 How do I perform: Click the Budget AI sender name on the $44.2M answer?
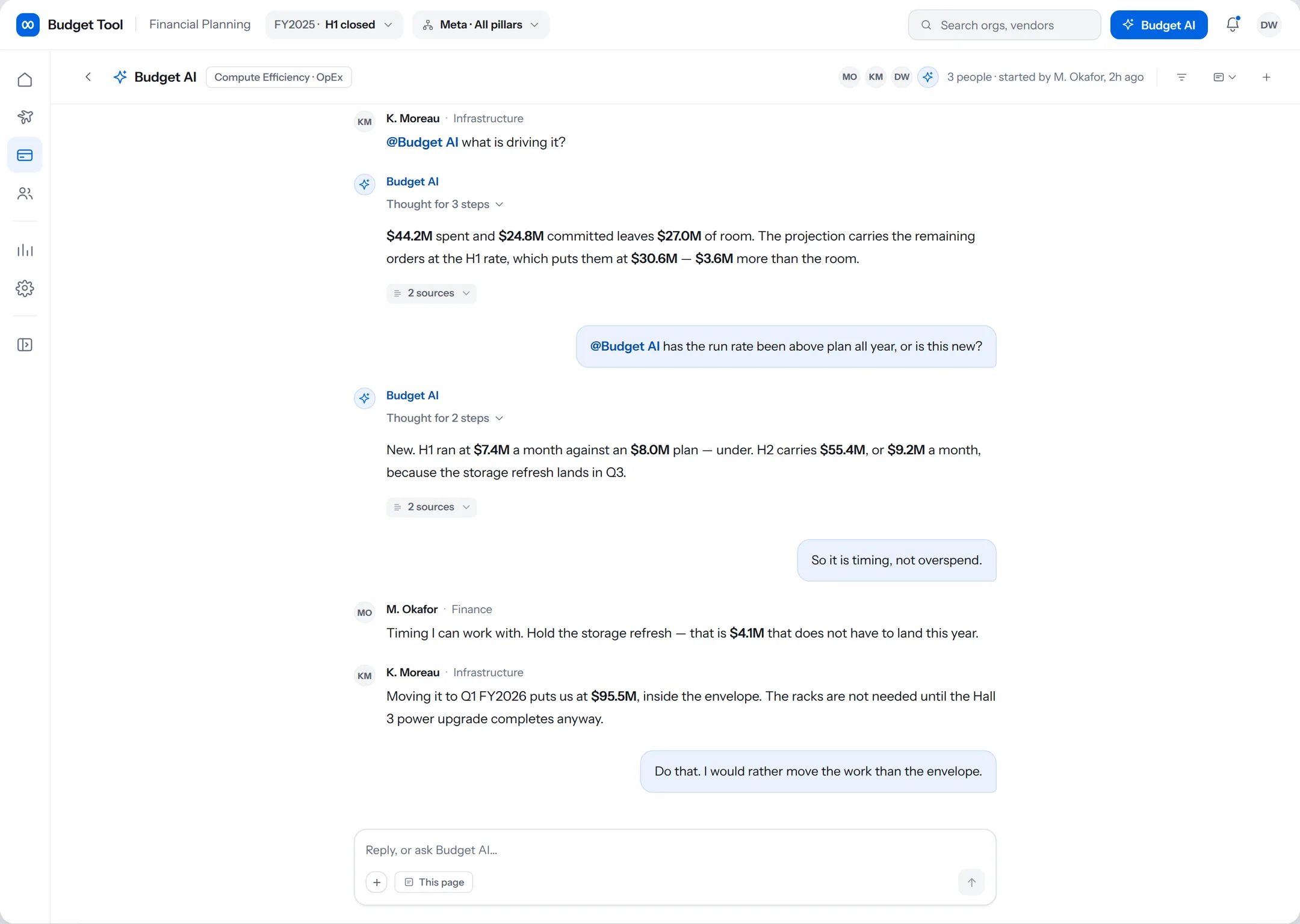412,182
